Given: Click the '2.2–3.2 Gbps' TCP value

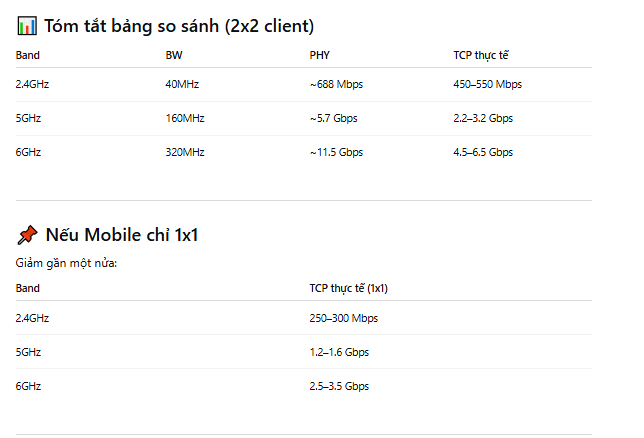Looking at the screenshot, I should [483, 118].
